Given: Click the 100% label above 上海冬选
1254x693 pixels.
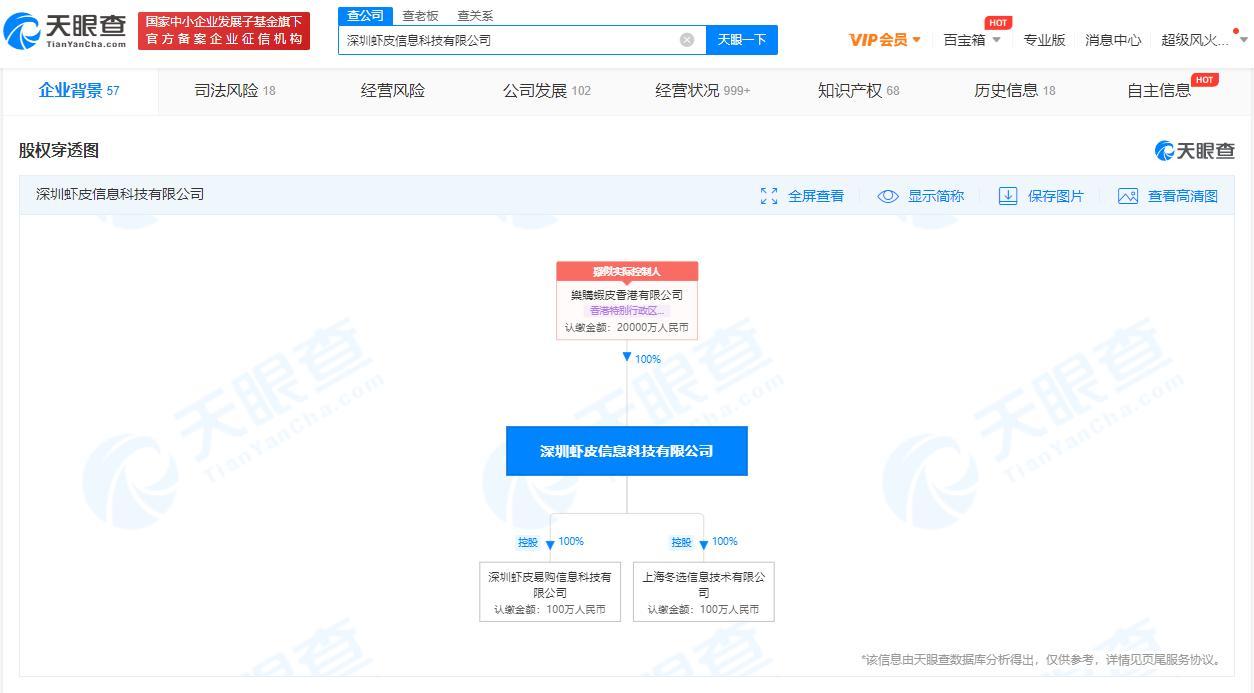Looking at the screenshot, I should pyautogui.click(x=725, y=542).
